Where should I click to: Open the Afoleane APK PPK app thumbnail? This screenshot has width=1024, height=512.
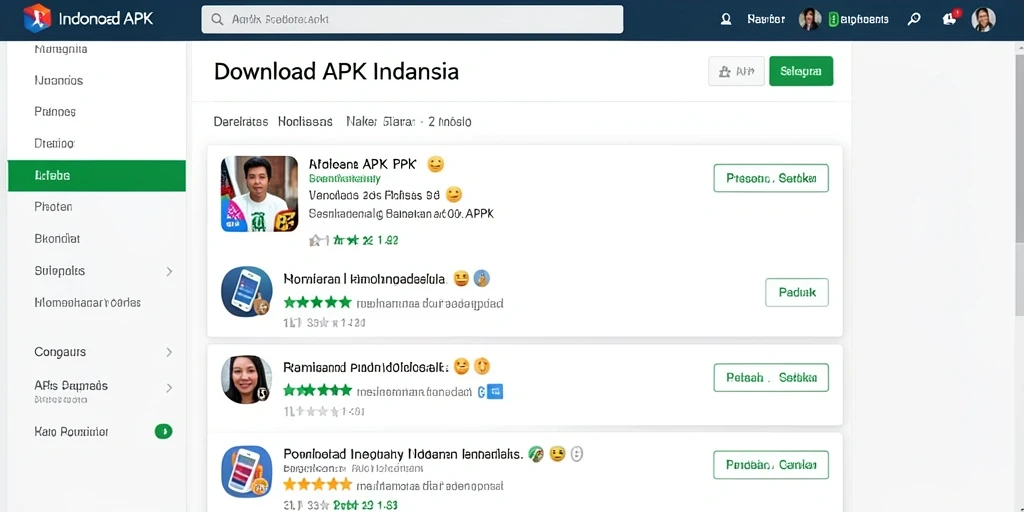259,194
